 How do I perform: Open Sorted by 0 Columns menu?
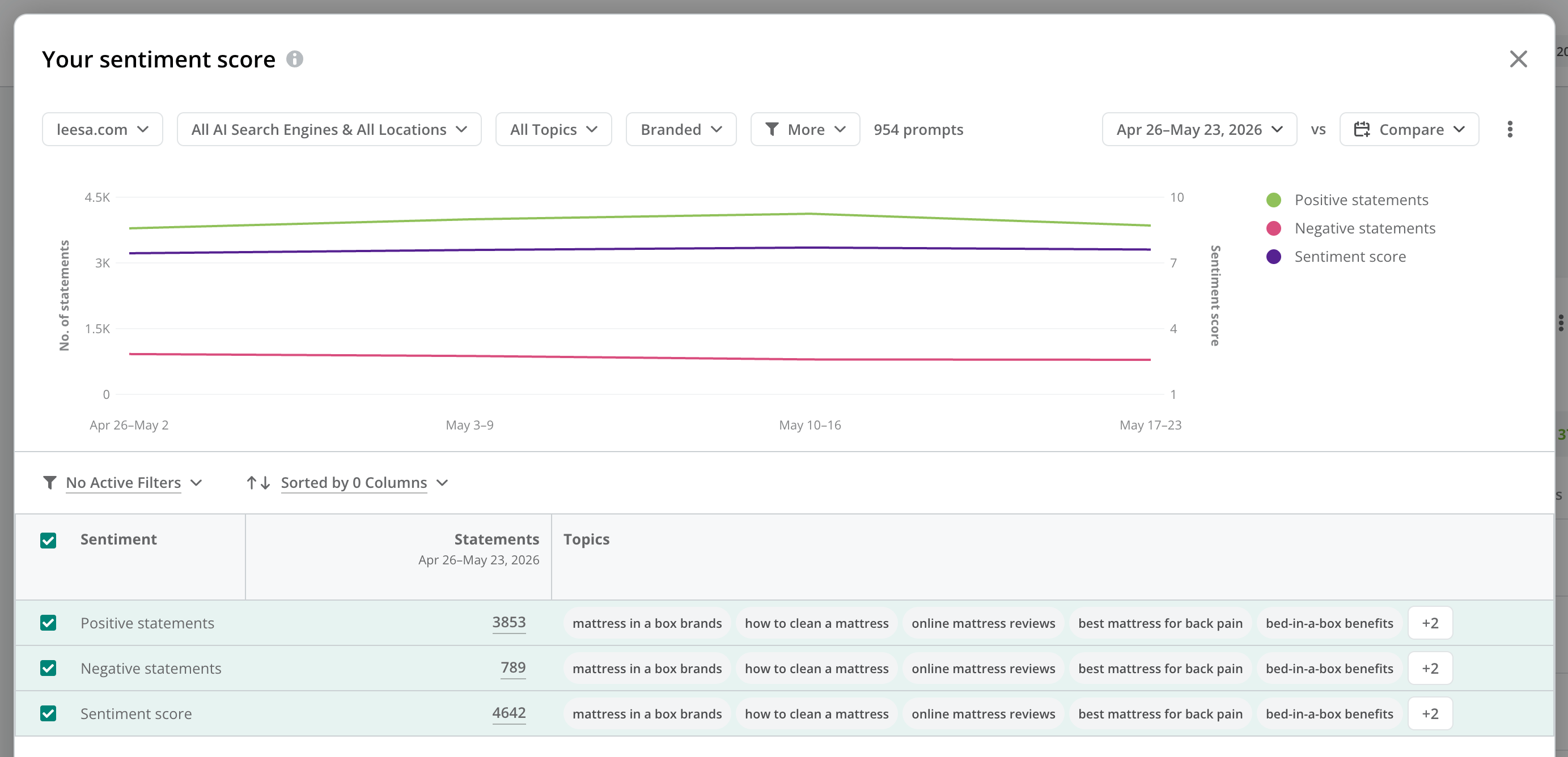364,483
